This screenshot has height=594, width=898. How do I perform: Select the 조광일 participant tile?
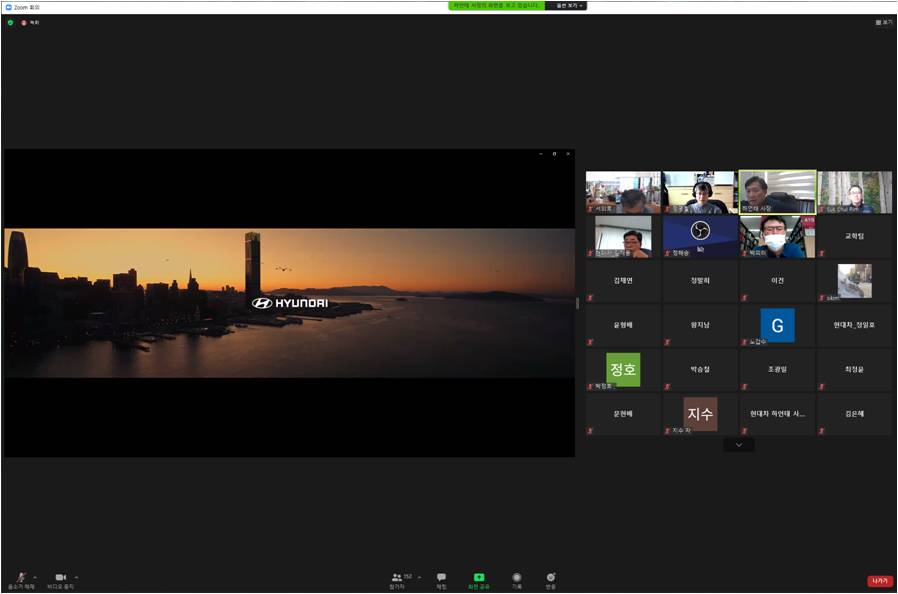click(777, 369)
